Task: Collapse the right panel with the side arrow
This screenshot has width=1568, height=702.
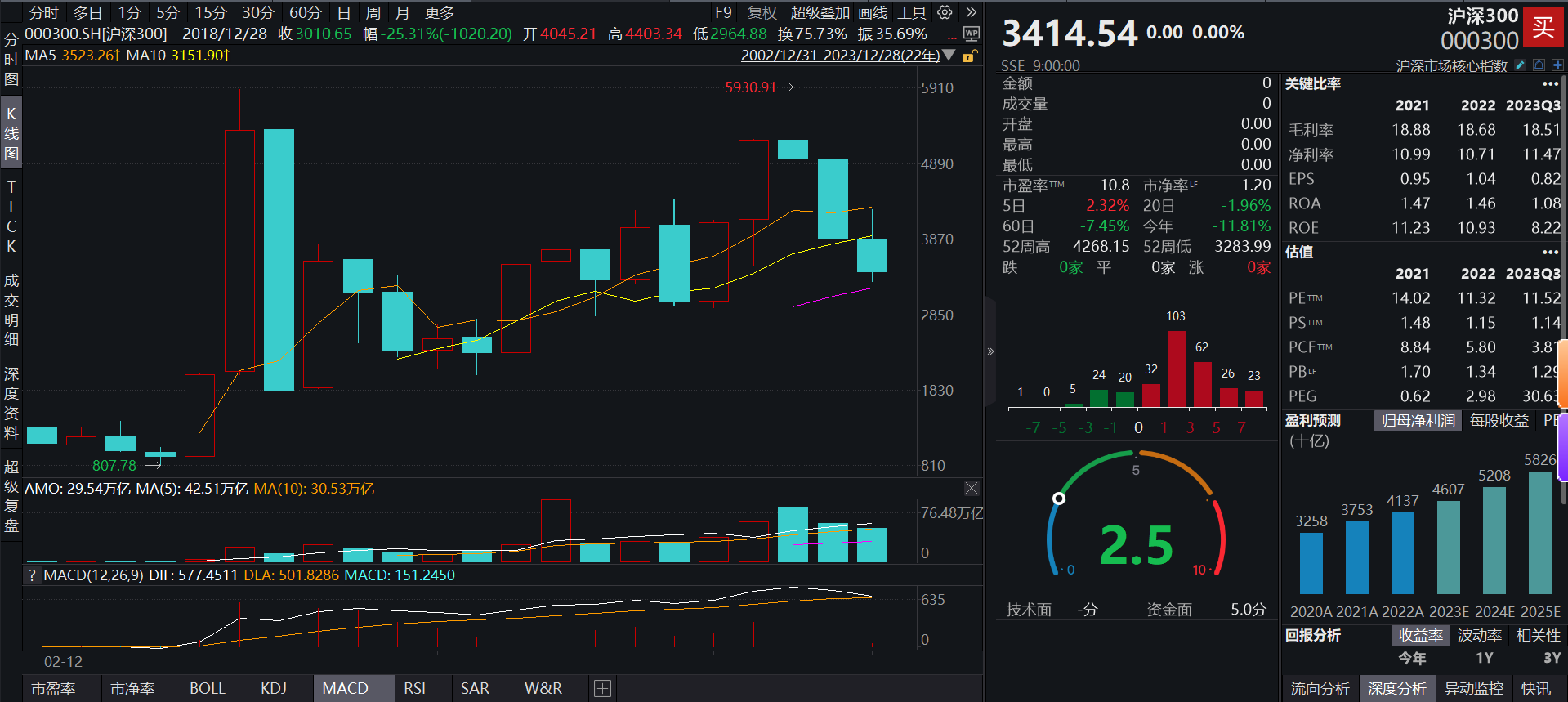Action: [990, 351]
